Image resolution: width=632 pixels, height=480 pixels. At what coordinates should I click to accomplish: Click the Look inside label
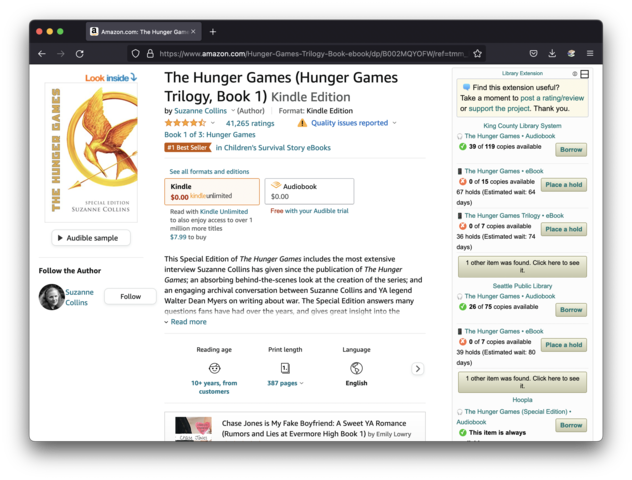coord(111,78)
